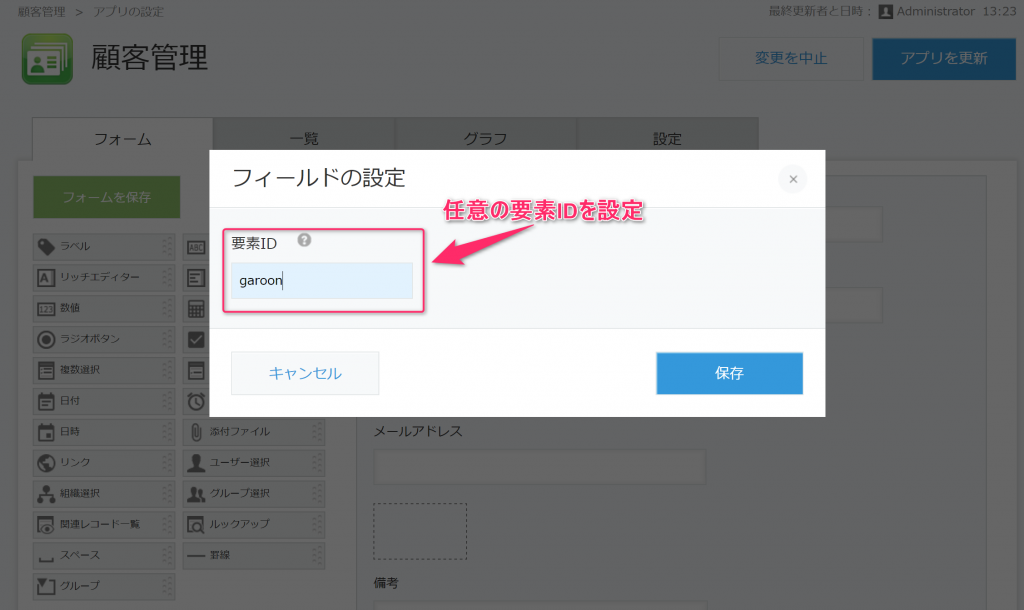The width and height of the screenshot is (1024, 610).
Task: Choose the 日付 calendar field icon
Action: pos(46,401)
